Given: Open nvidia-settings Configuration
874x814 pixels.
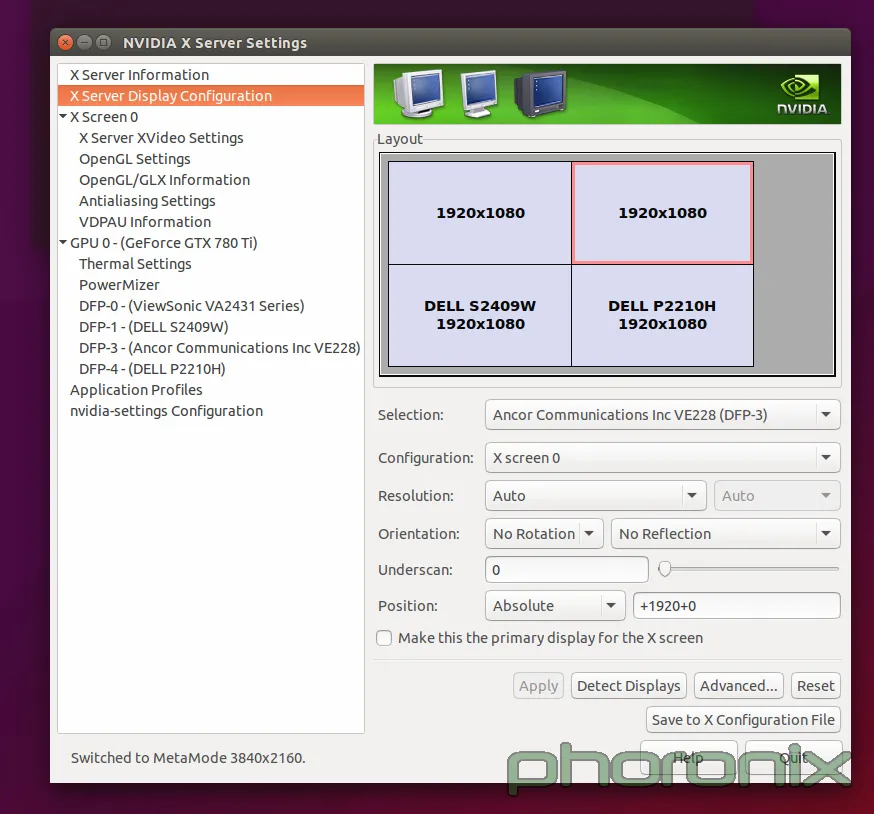Looking at the screenshot, I should click(x=166, y=411).
